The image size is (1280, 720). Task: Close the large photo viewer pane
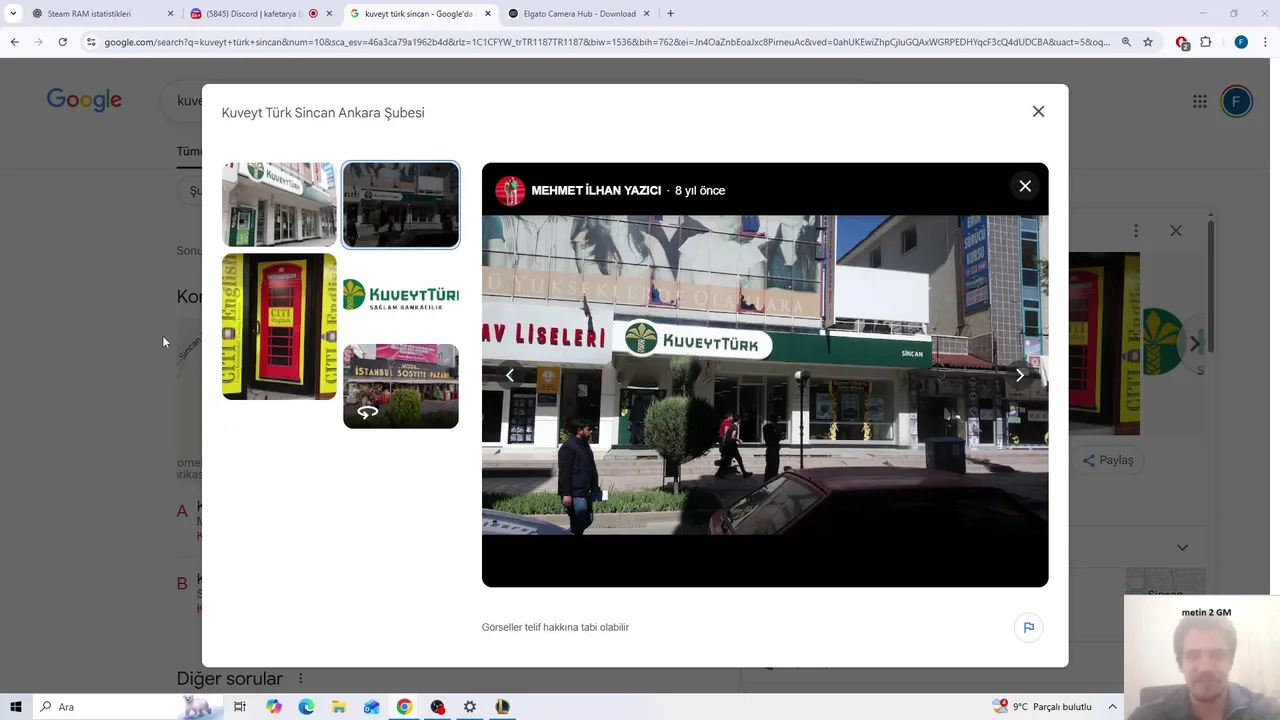click(x=1025, y=186)
